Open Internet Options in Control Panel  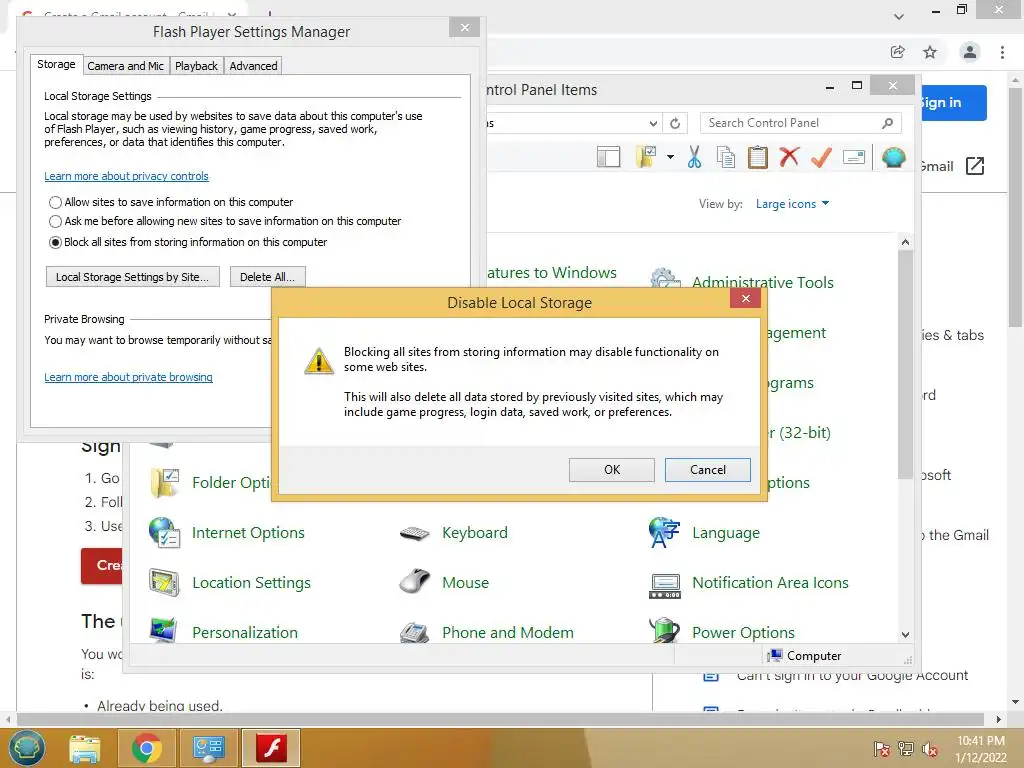(x=227, y=533)
